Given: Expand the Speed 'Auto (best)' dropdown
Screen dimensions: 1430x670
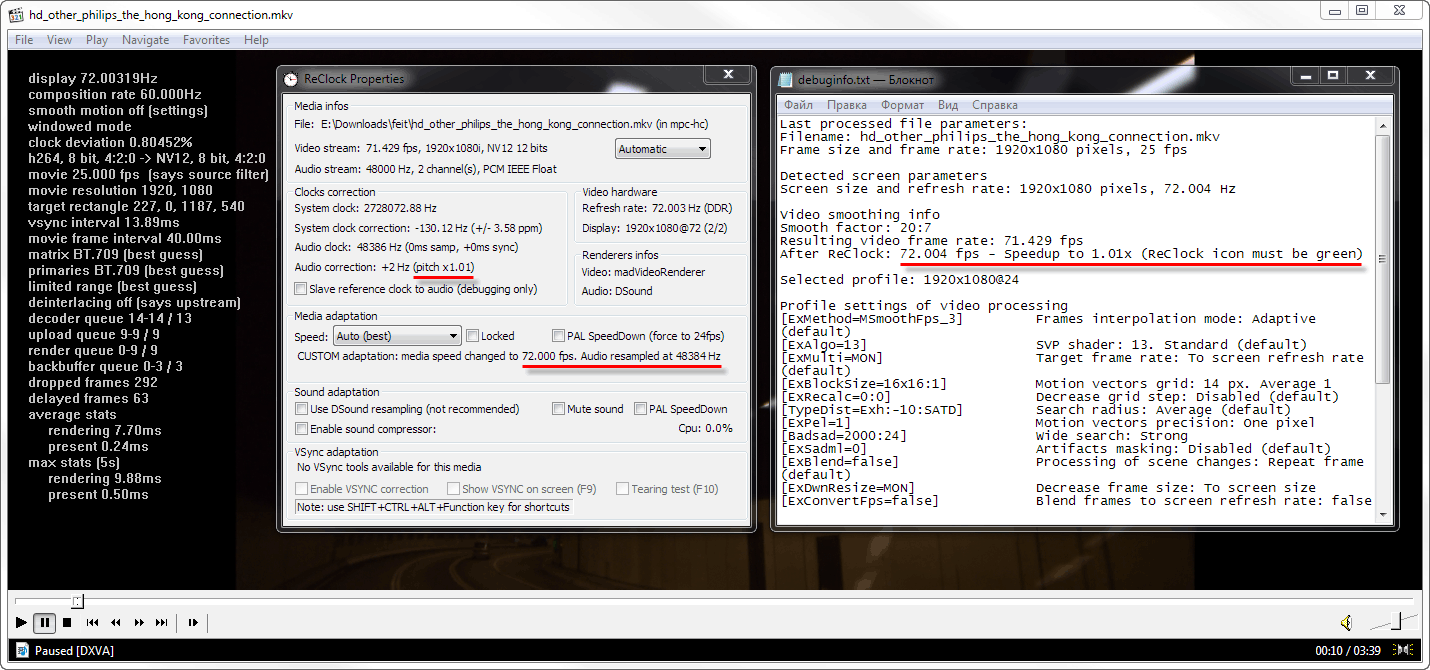Looking at the screenshot, I should (x=398, y=336).
